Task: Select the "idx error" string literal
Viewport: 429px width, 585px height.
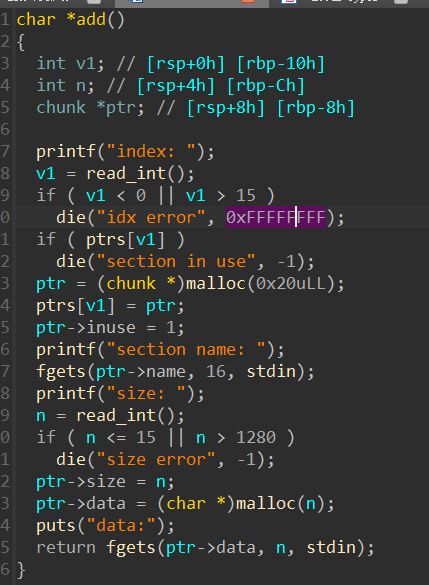Action: pyautogui.click(x=151, y=217)
